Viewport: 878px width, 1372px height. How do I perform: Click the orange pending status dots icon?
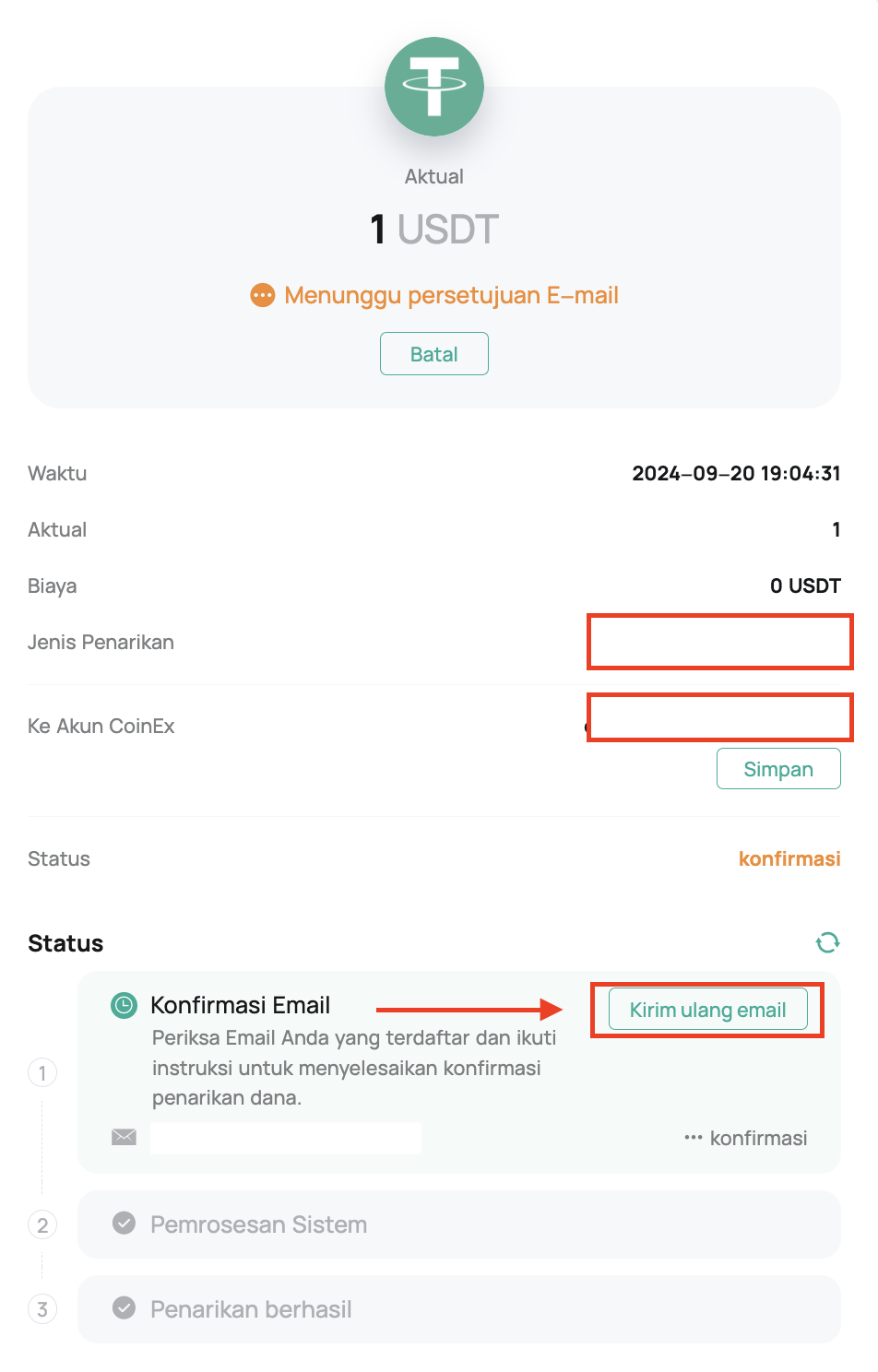[263, 295]
